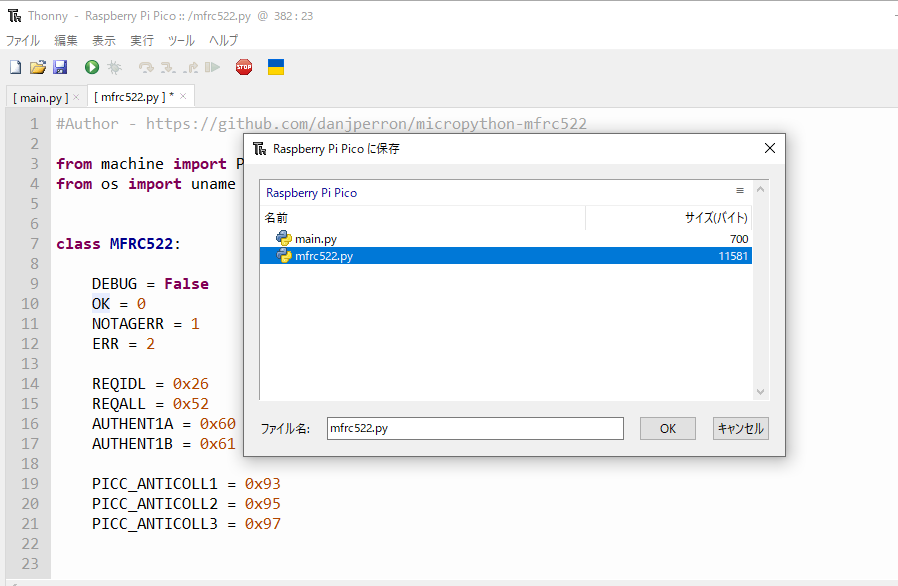The height and width of the screenshot is (586, 898).
Task: Click the Raspberry Pi Pico path link
Action: click(x=312, y=193)
